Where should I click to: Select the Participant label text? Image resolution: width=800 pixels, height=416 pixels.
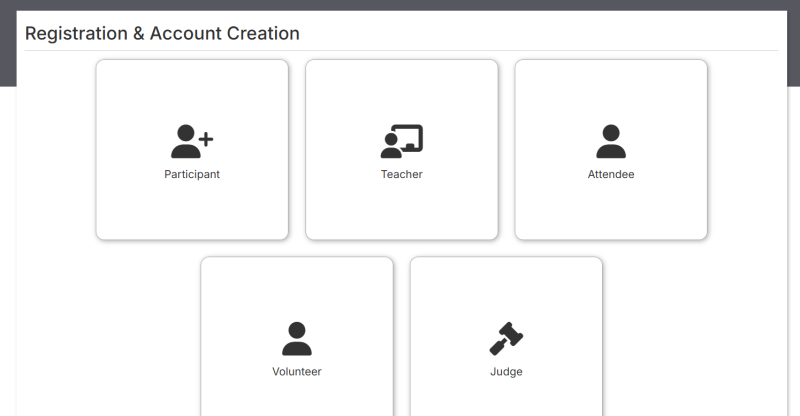pos(192,174)
